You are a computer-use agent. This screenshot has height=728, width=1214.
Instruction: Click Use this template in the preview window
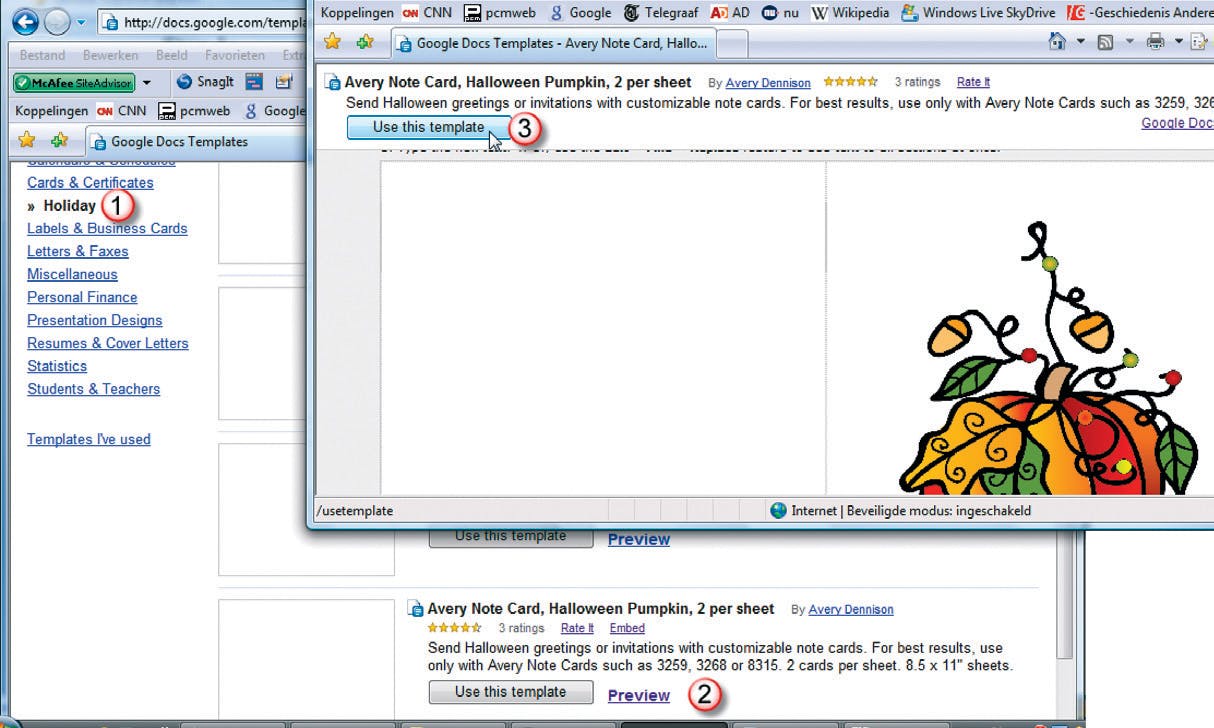pyautogui.click(x=428, y=127)
